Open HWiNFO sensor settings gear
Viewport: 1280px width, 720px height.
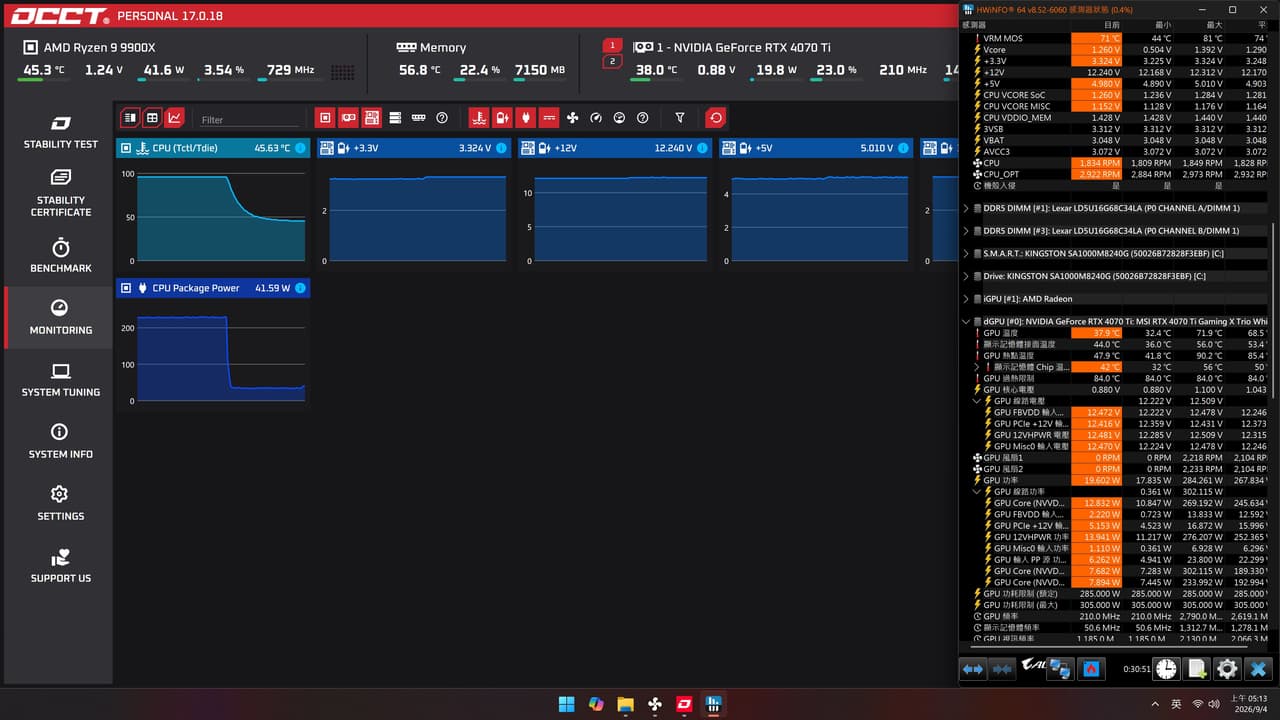(1227, 669)
